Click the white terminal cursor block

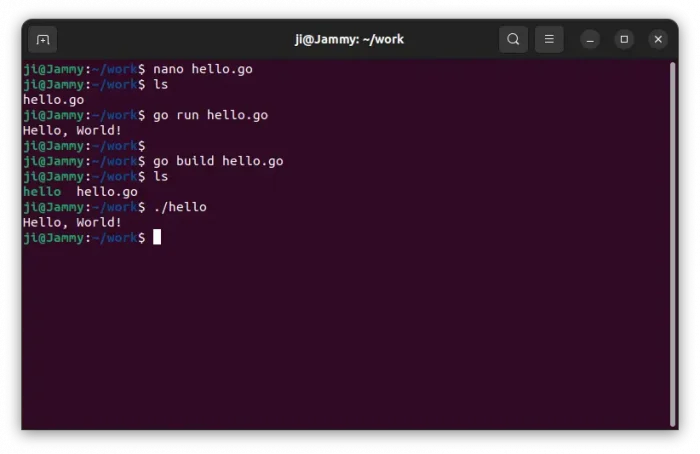(x=157, y=237)
